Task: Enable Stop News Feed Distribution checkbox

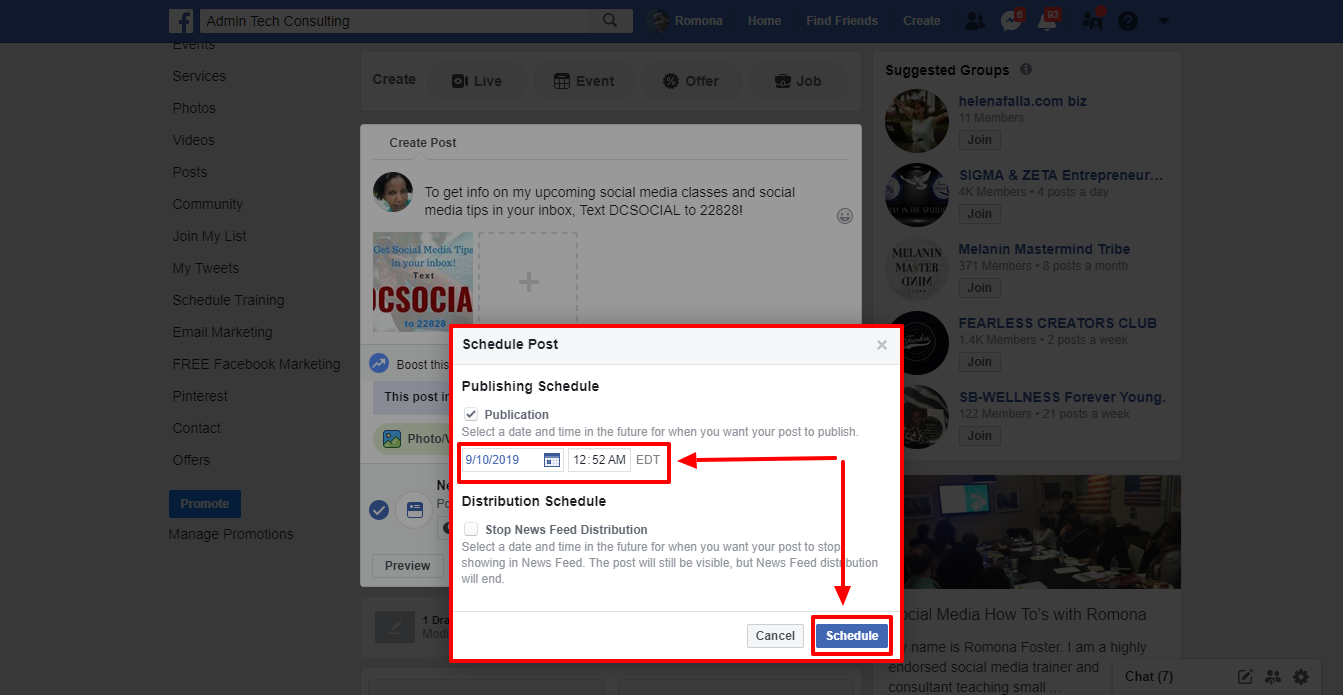Action: pyautogui.click(x=471, y=529)
